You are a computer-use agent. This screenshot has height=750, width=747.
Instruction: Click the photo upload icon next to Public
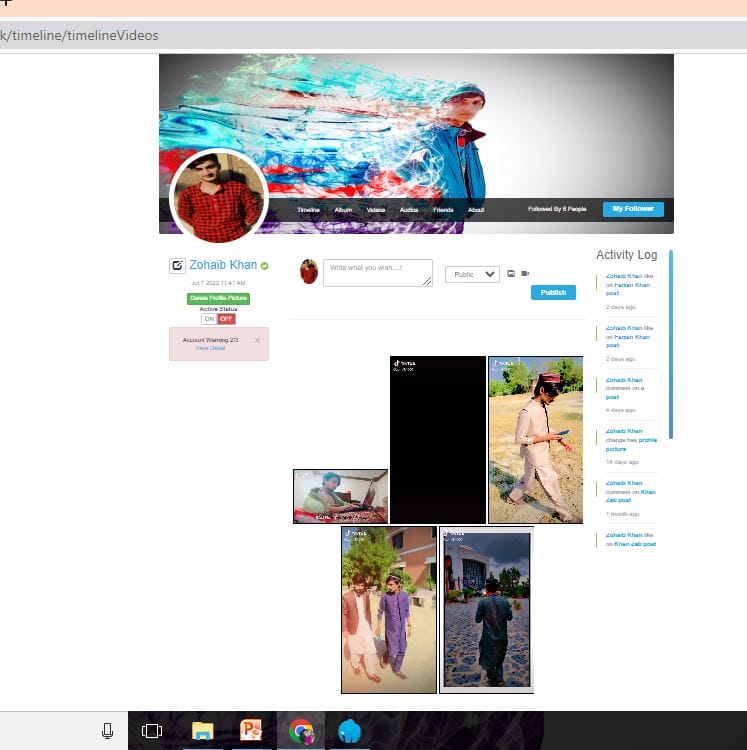511,273
